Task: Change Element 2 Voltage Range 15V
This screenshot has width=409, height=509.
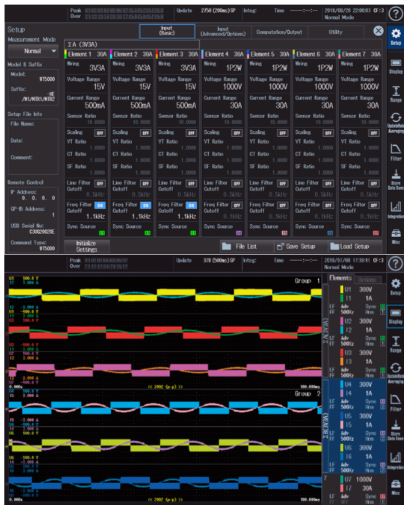Action: [x=132, y=84]
